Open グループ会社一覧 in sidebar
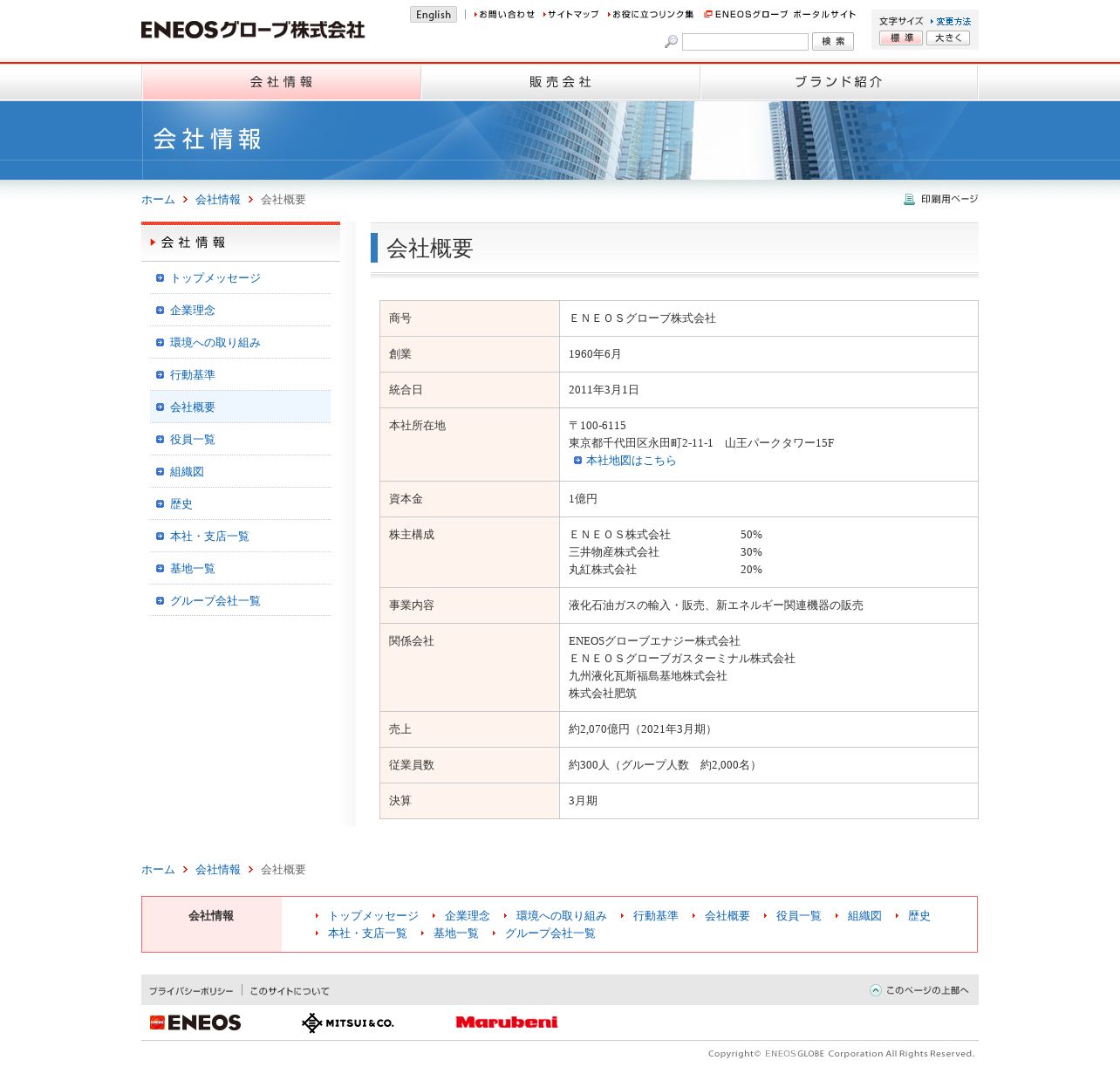The height and width of the screenshot is (1067, 1120). 215,601
